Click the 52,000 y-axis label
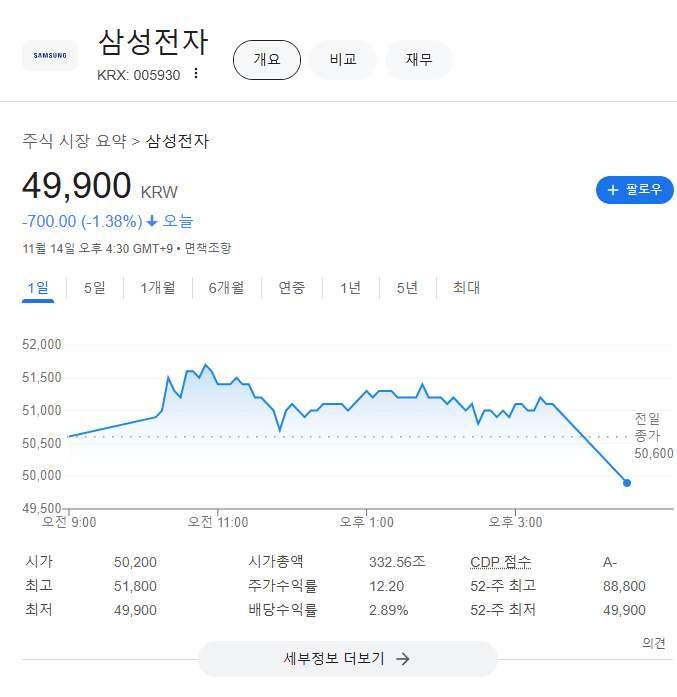This screenshot has width=677, height=697. point(42,344)
